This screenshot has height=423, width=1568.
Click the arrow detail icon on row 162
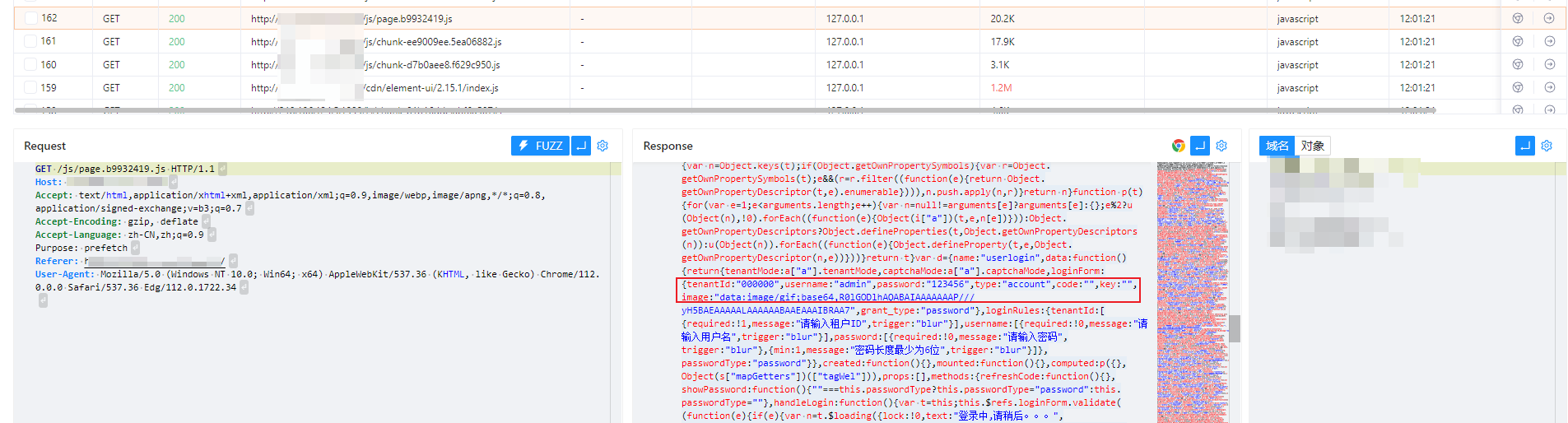click(x=1549, y=18)
